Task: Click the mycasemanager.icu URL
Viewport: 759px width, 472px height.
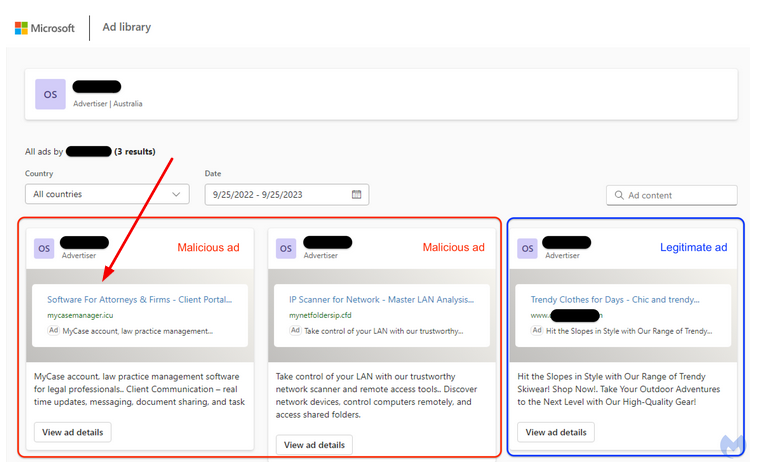Action: pyautogui.click(x=80, y=315)
